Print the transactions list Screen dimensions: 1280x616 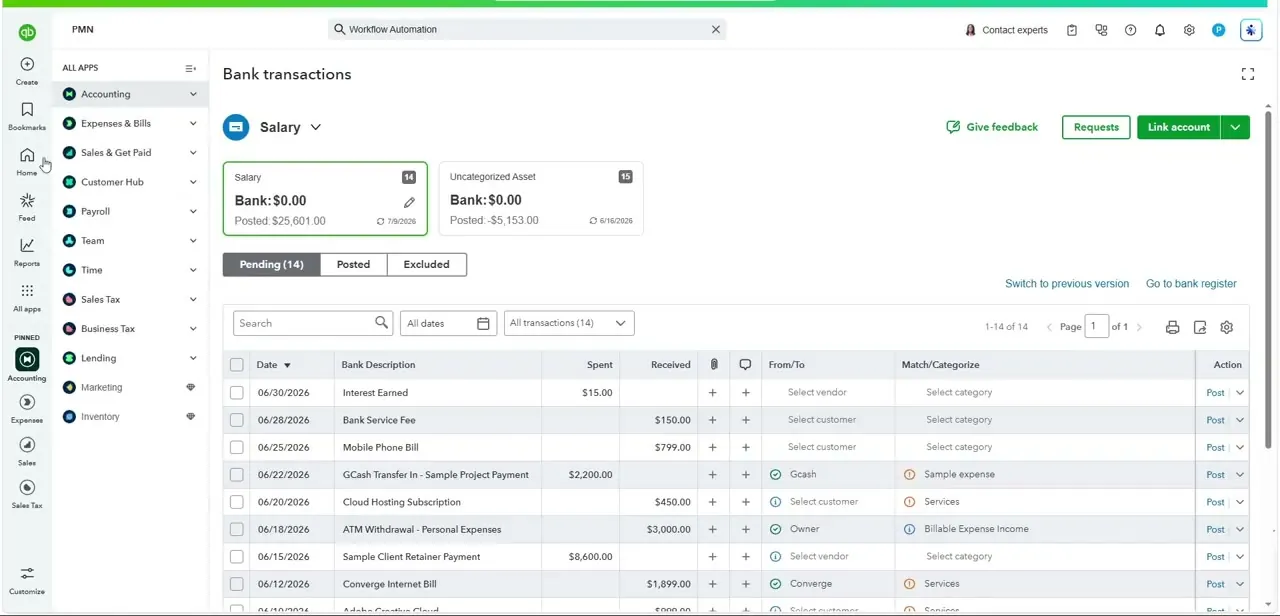point(1172,327)
